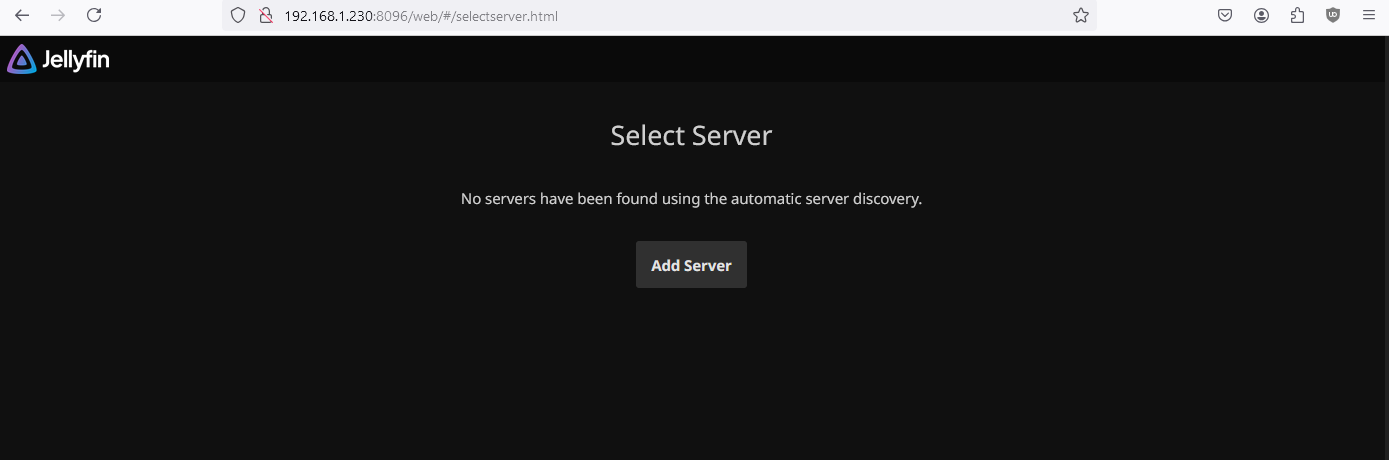Click the empty Jellyfin header bar area
Viewport: 1389px width, 460px height.
700,60
